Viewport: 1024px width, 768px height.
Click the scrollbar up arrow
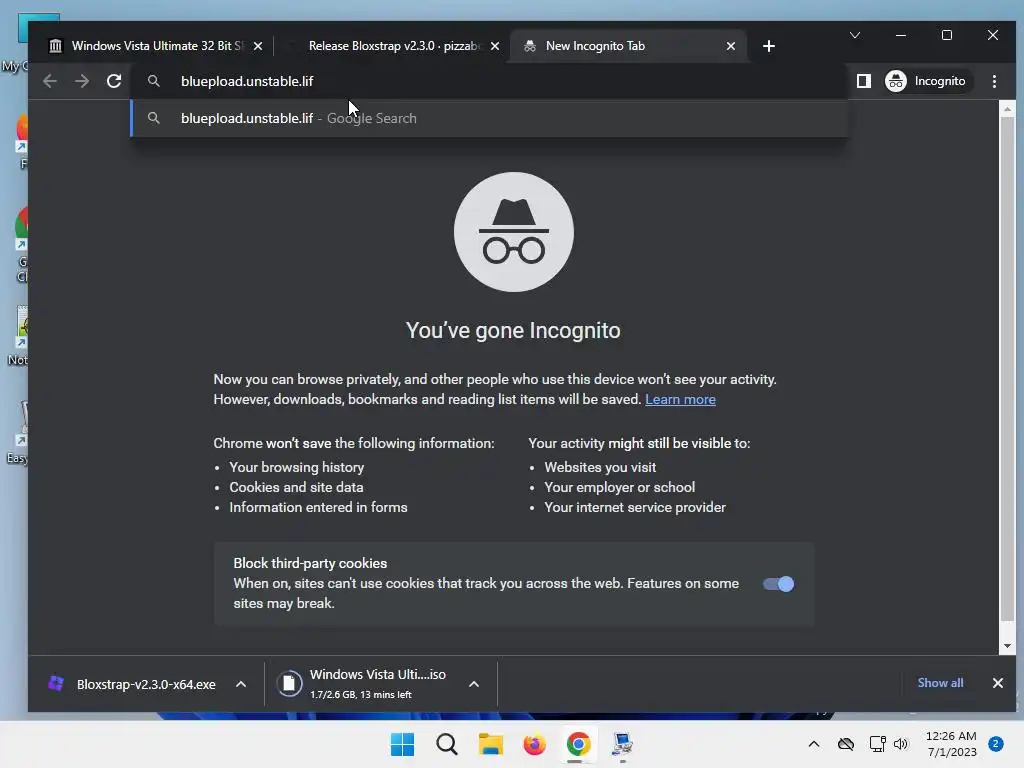point(1007,109)
